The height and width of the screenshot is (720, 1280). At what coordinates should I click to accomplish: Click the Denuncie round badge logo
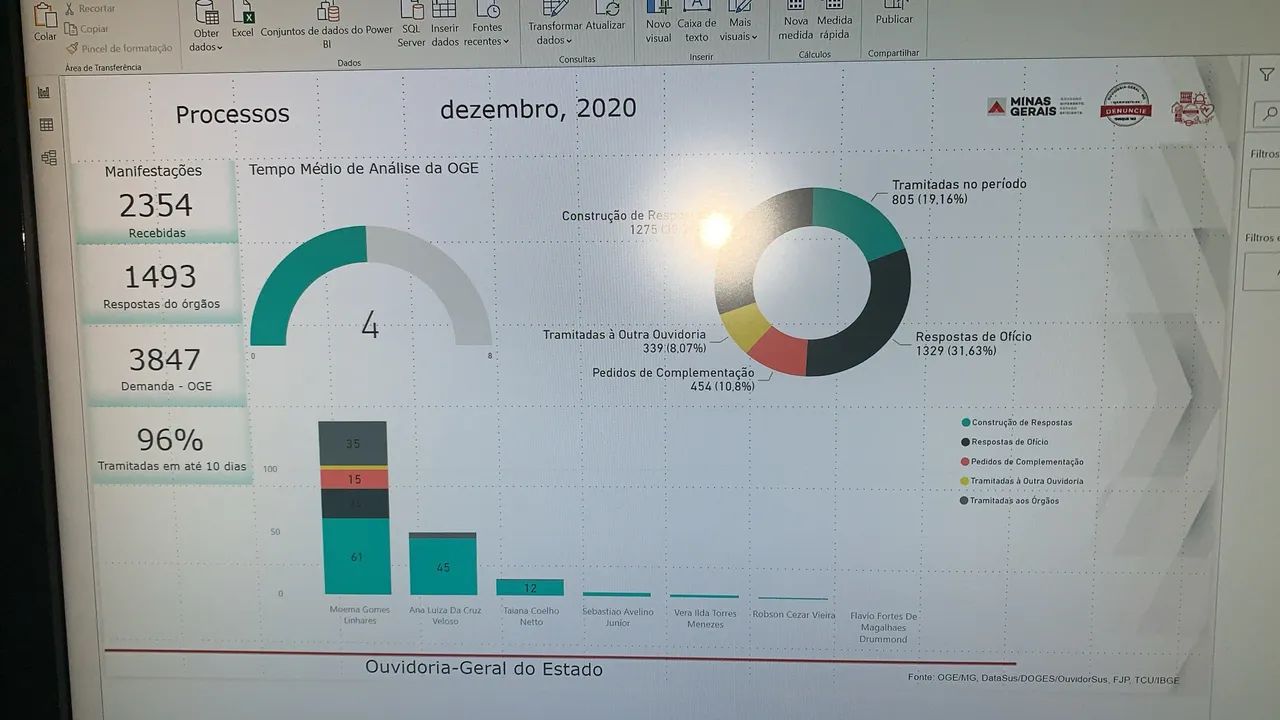point(1126,104)
